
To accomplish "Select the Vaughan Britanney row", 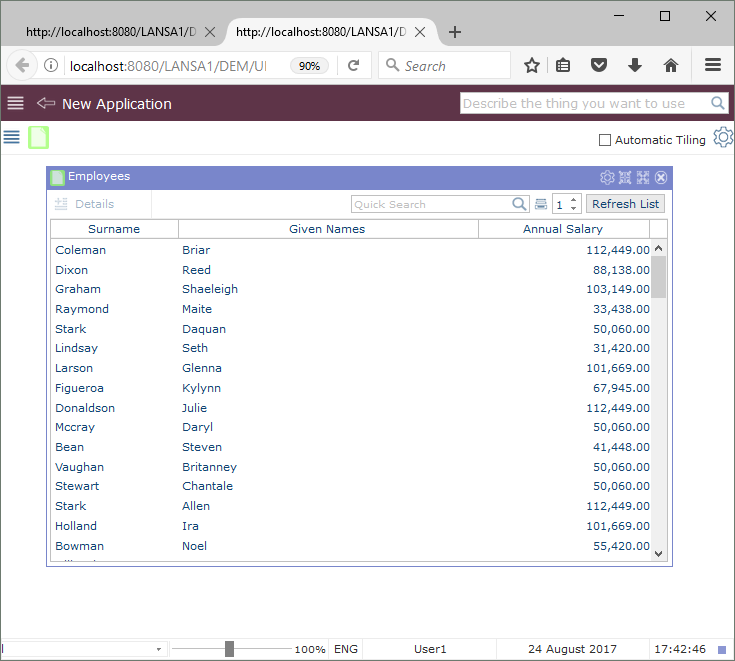I will [351, 467].
